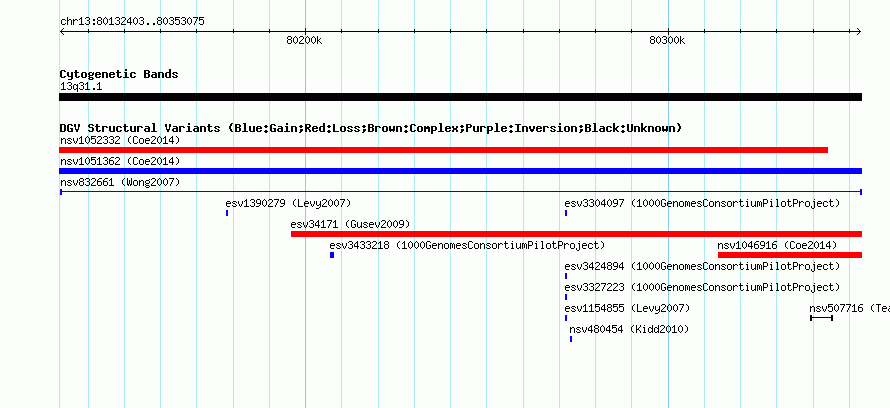Click the nsv480454 blue tick mark
This screenshot has width=890, height=408.
[570, 339]
